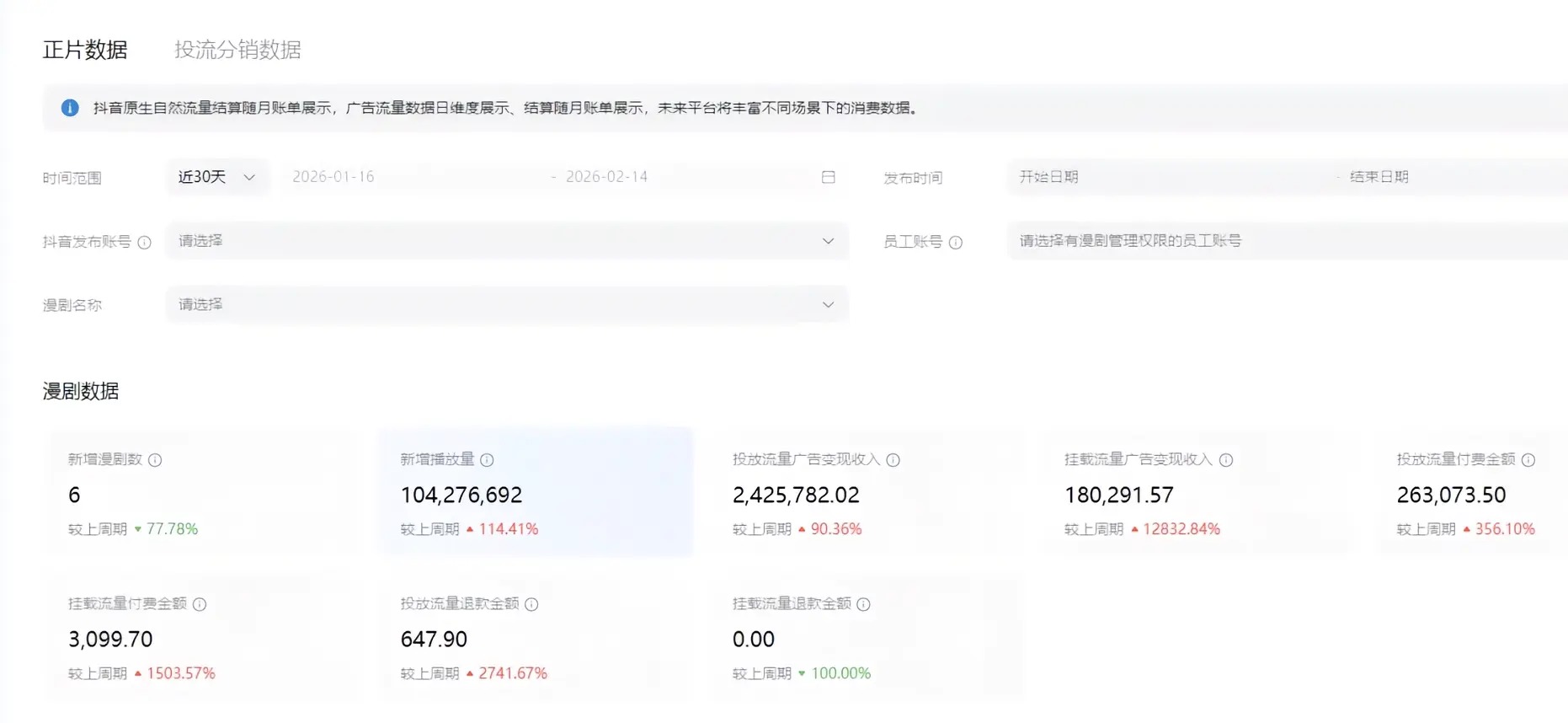Click the 2741.67% change percentage

pyautogui.click(x=513, y=673)
